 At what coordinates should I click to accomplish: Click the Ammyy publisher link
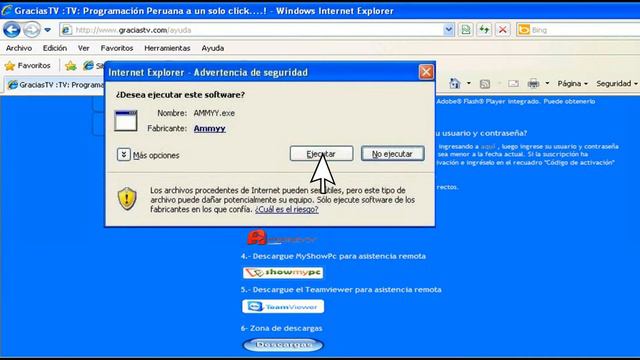[209, 128]
